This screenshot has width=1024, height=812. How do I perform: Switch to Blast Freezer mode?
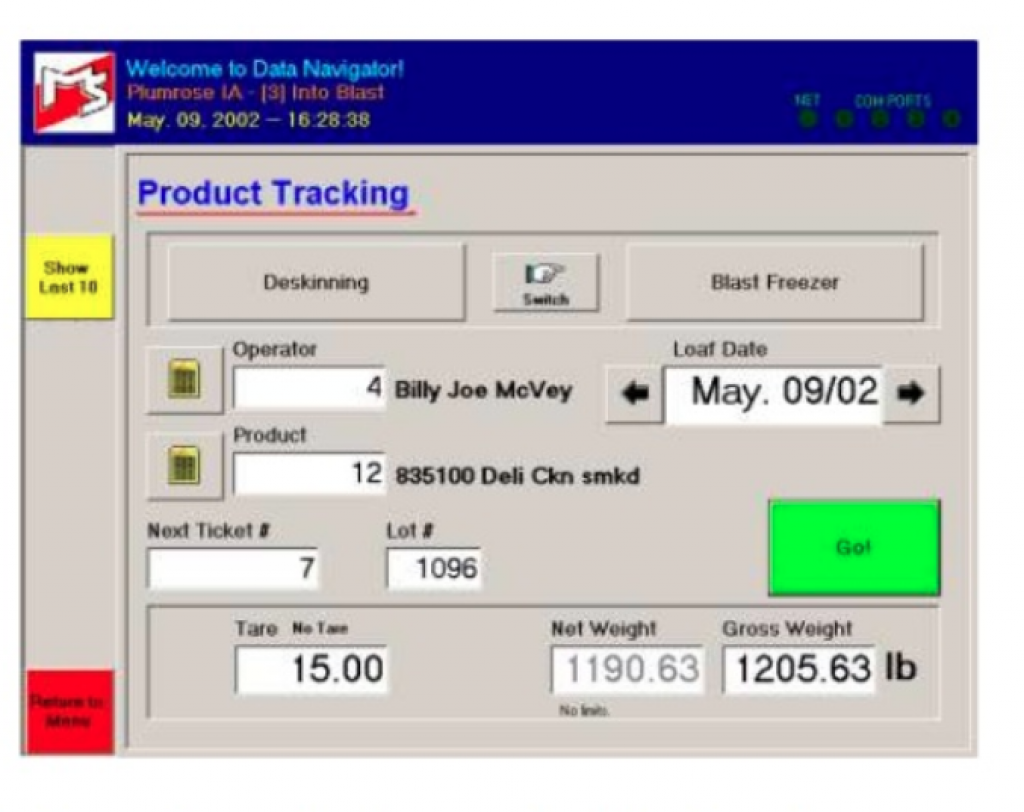(776, 281)
